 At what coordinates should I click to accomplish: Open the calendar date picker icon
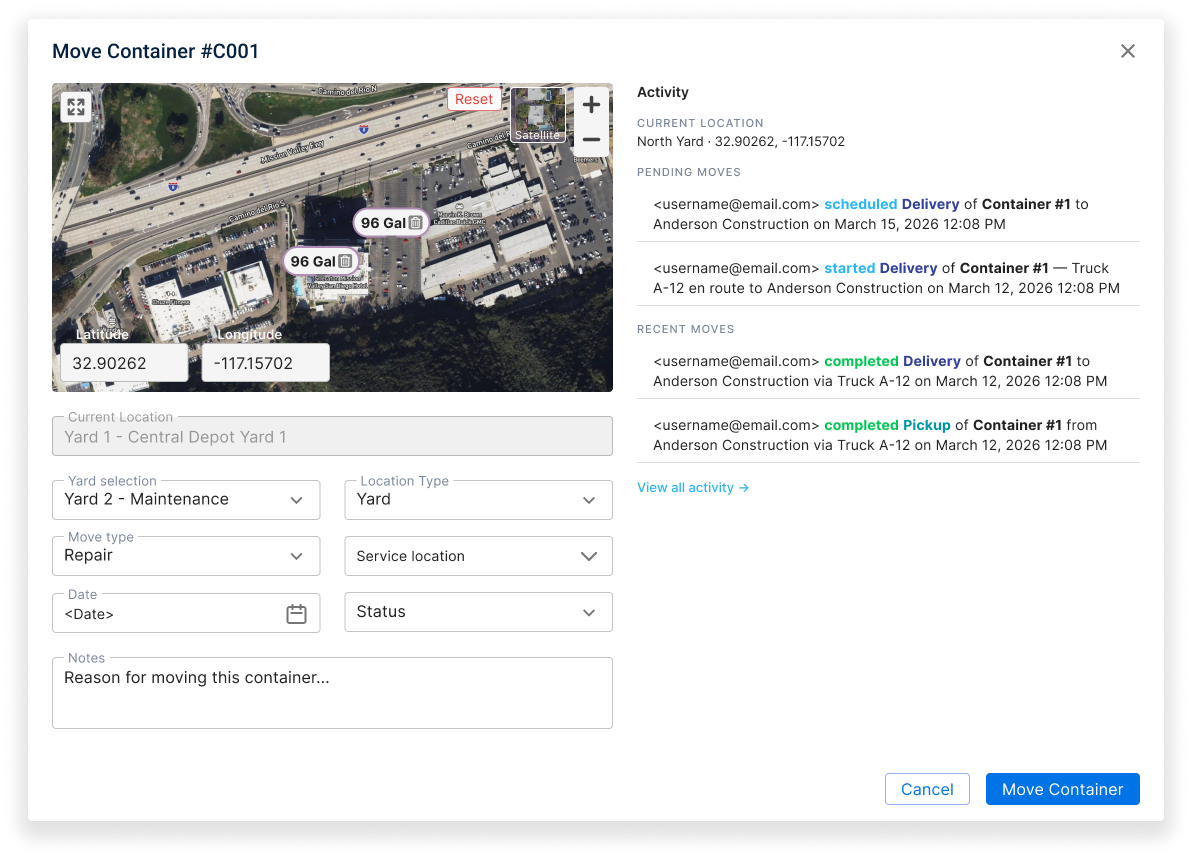click(x=296, y=614)
